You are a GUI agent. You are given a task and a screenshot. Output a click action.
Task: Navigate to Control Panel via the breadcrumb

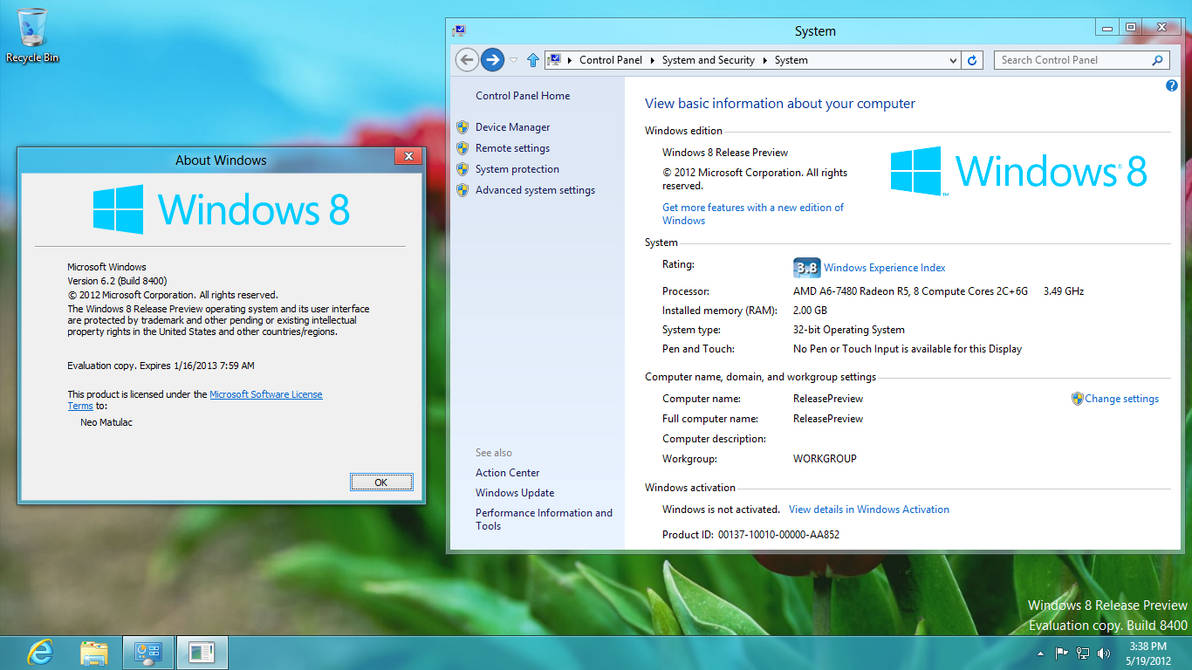(611, 60)
